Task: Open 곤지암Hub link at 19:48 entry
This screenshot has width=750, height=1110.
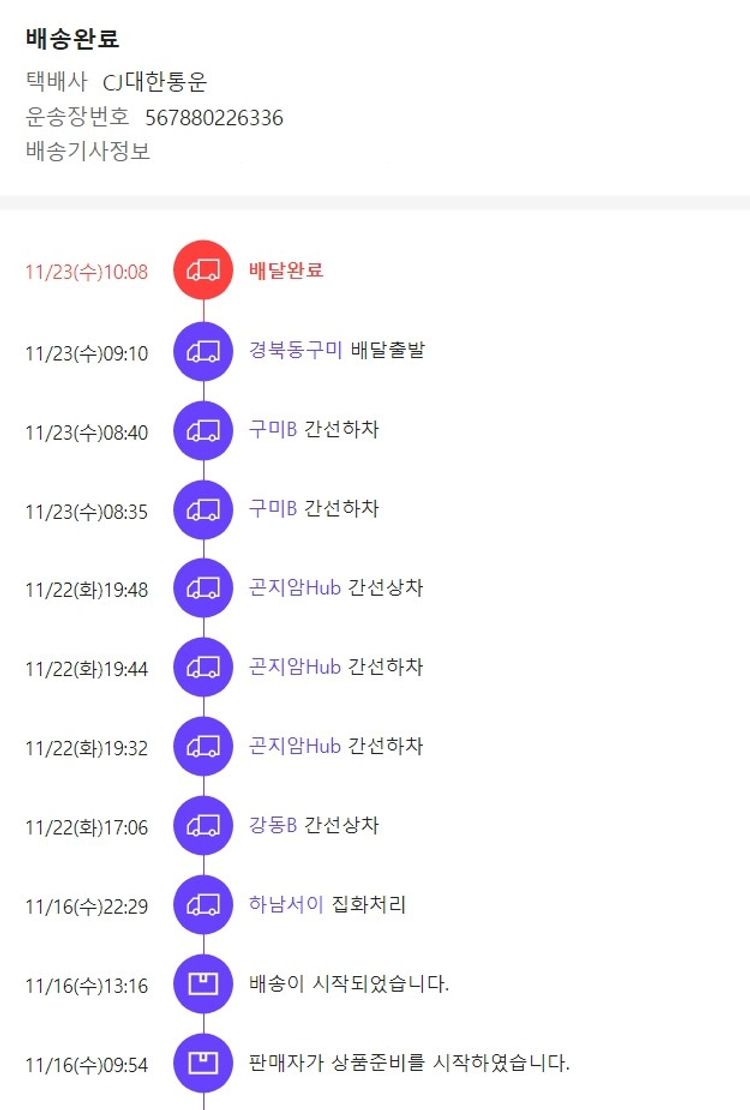Action: (x=295, y=587)
